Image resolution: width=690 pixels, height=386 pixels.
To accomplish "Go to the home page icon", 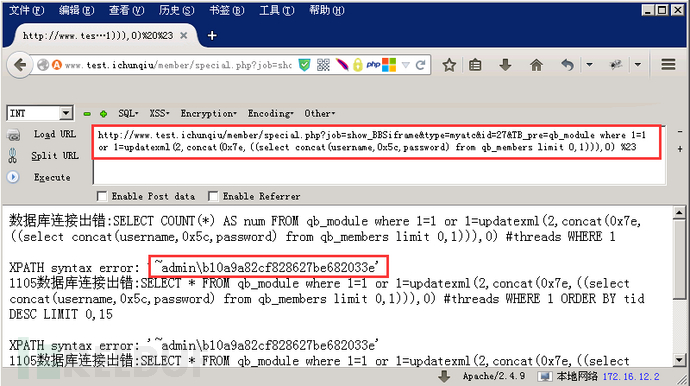I will point(536,65).
